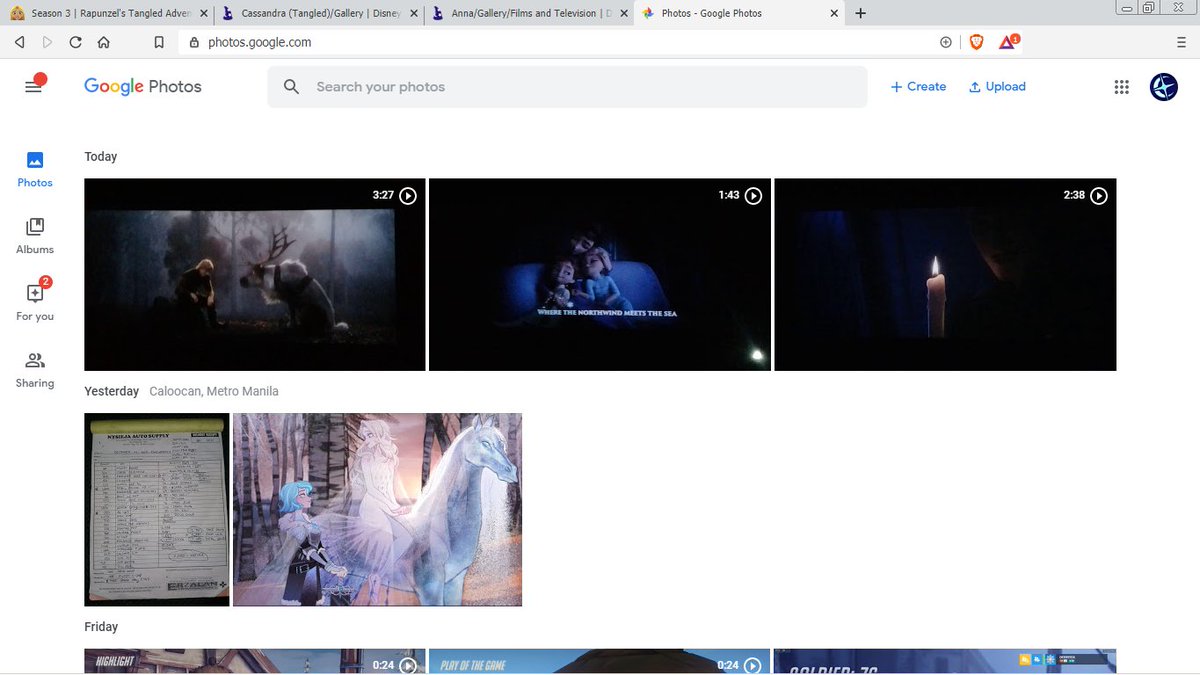Open the Highlight 0:24 video from Friday
The image size is (1200, 675).
coord(255,661)
